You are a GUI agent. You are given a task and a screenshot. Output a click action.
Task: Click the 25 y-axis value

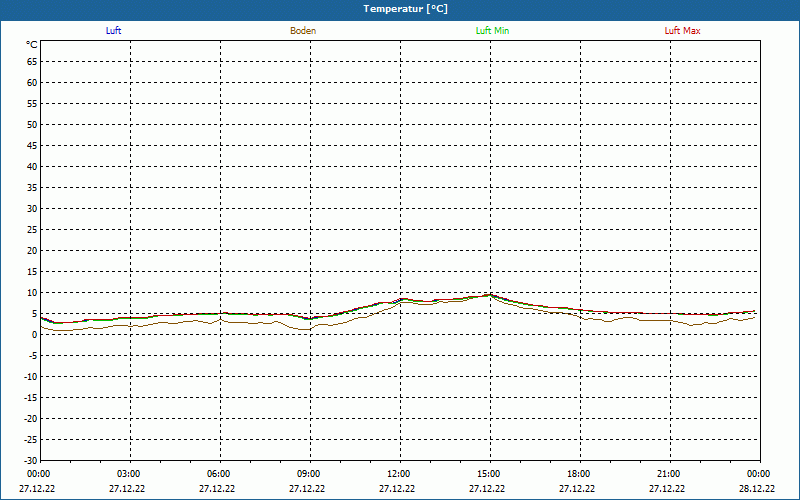click(x=32, y=230)
